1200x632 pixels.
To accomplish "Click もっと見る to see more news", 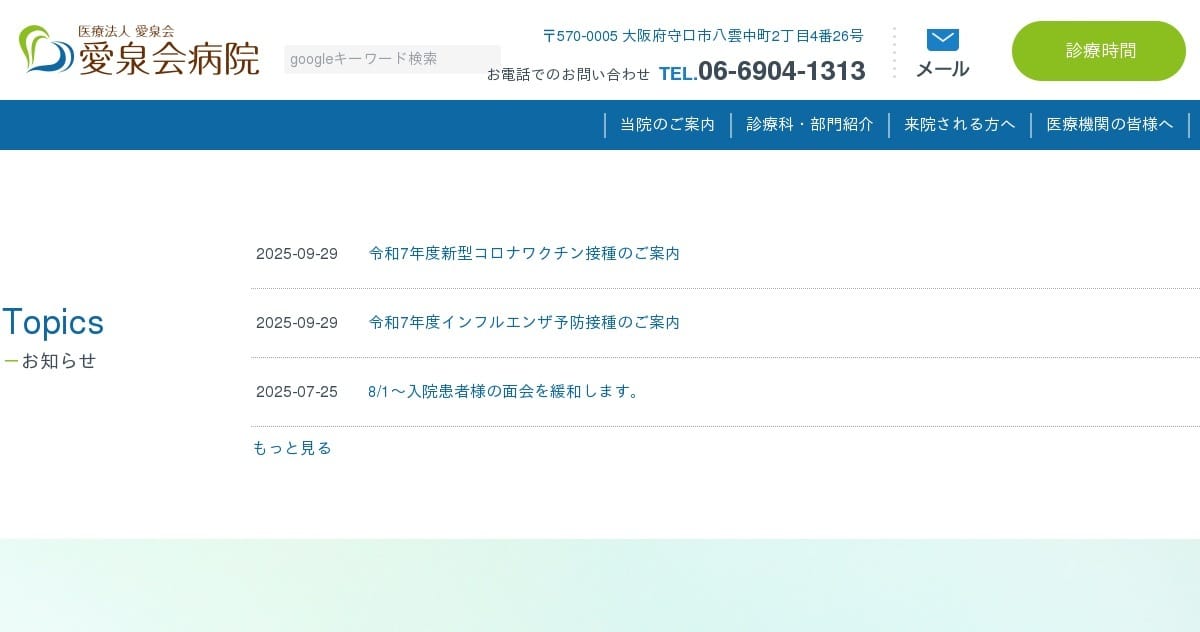I will pos(292,448).
